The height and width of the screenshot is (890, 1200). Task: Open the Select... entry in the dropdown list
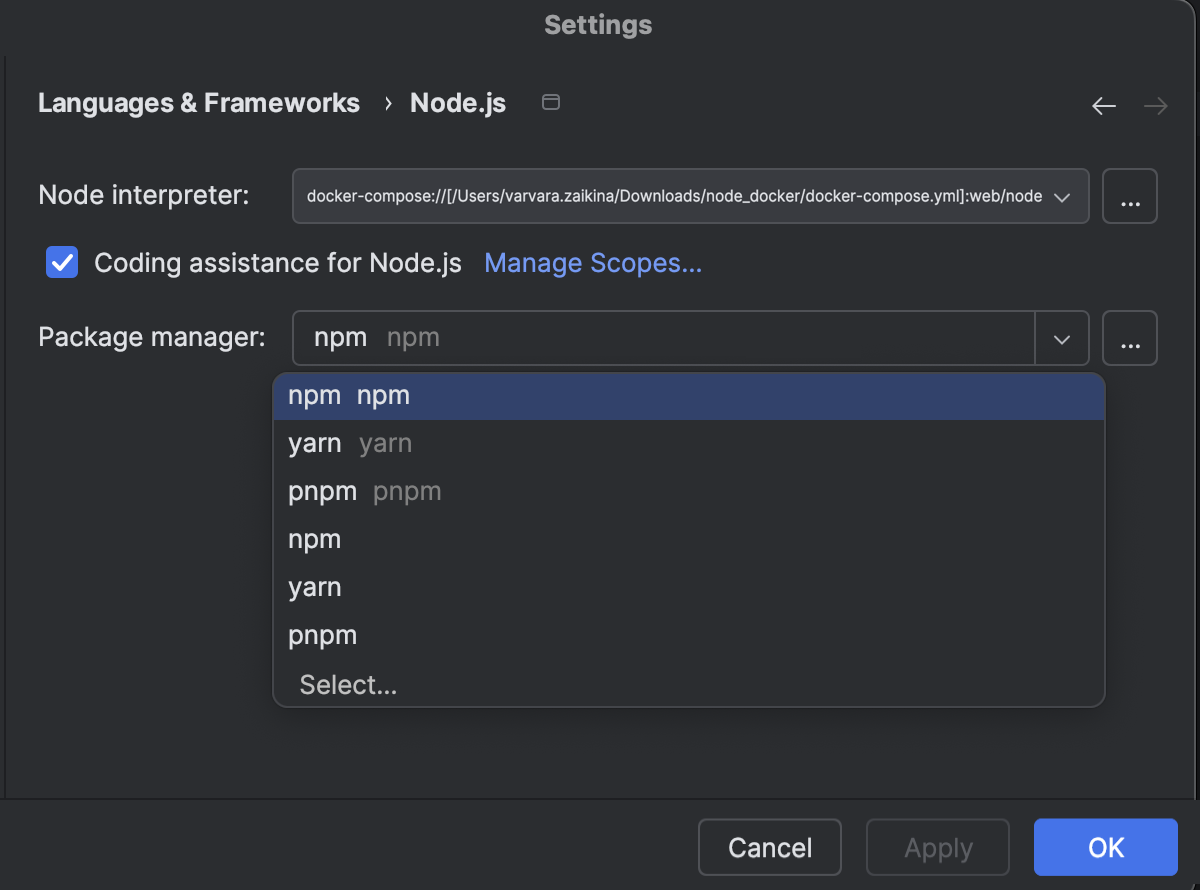pyautogui.click(x=347, y=684)
